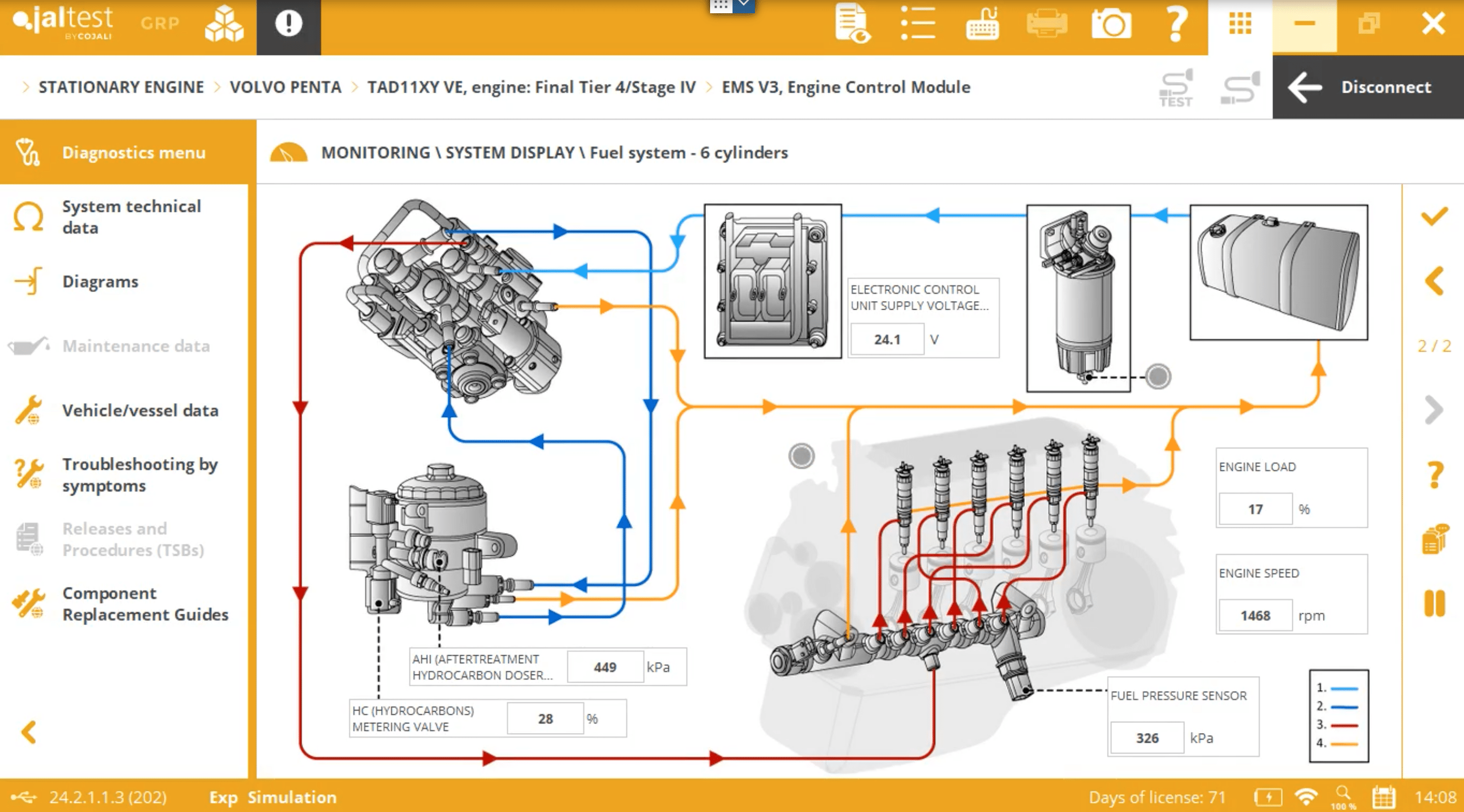This screenshot has width=1464, height=812.
Task: Pause live monitoring with pause button
Action: [x=1434, y=604]
